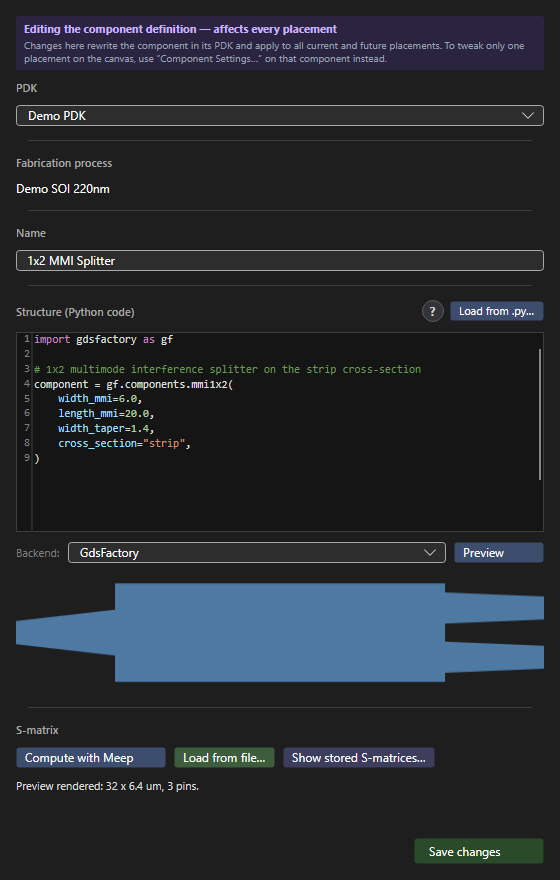Click code line import gdsfactory as gf
560x880 pixels.
[104, 340]
